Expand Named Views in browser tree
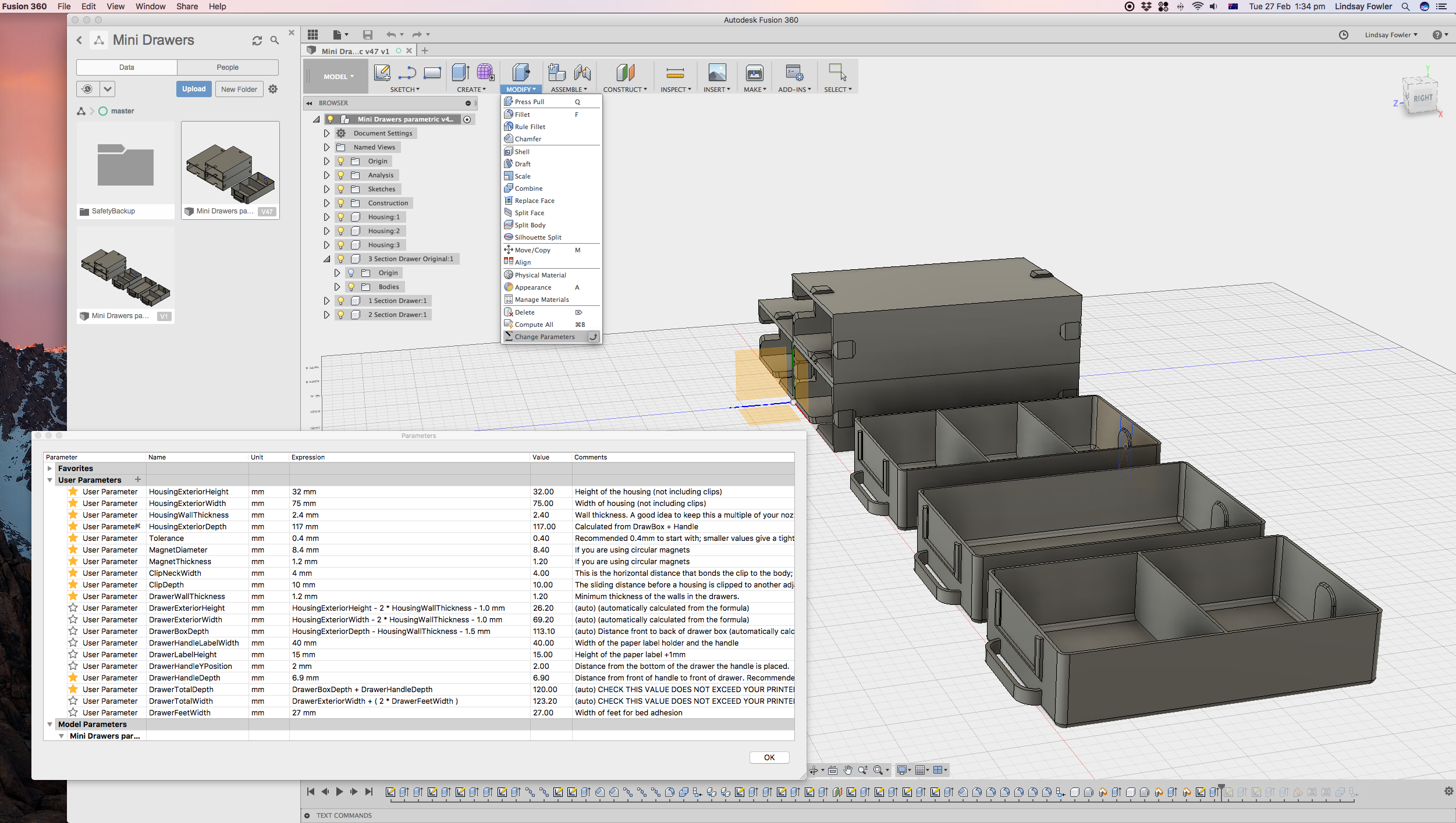Screen dimensions: 1456x823 326,147
